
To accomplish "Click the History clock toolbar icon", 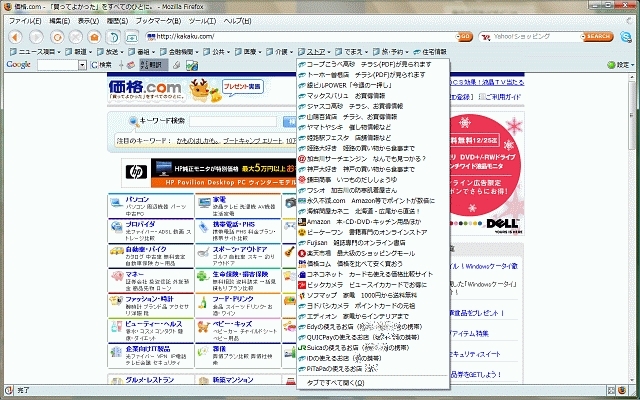I will coord(113,37).
